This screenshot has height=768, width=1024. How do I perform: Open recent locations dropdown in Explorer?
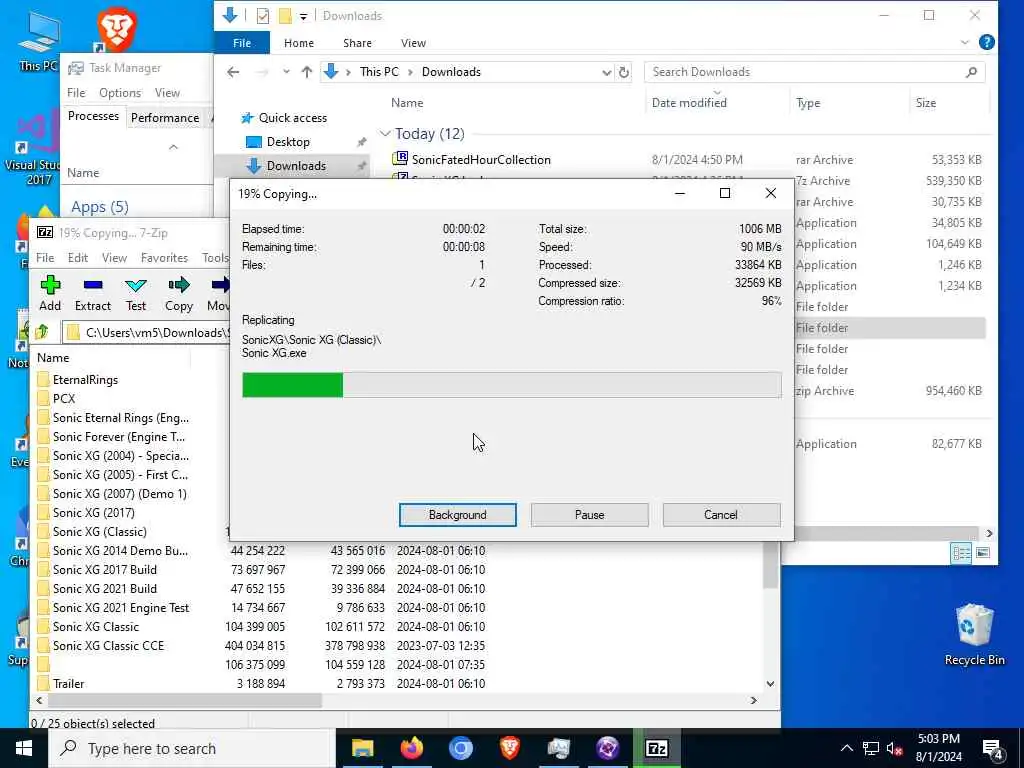[286, 72]
